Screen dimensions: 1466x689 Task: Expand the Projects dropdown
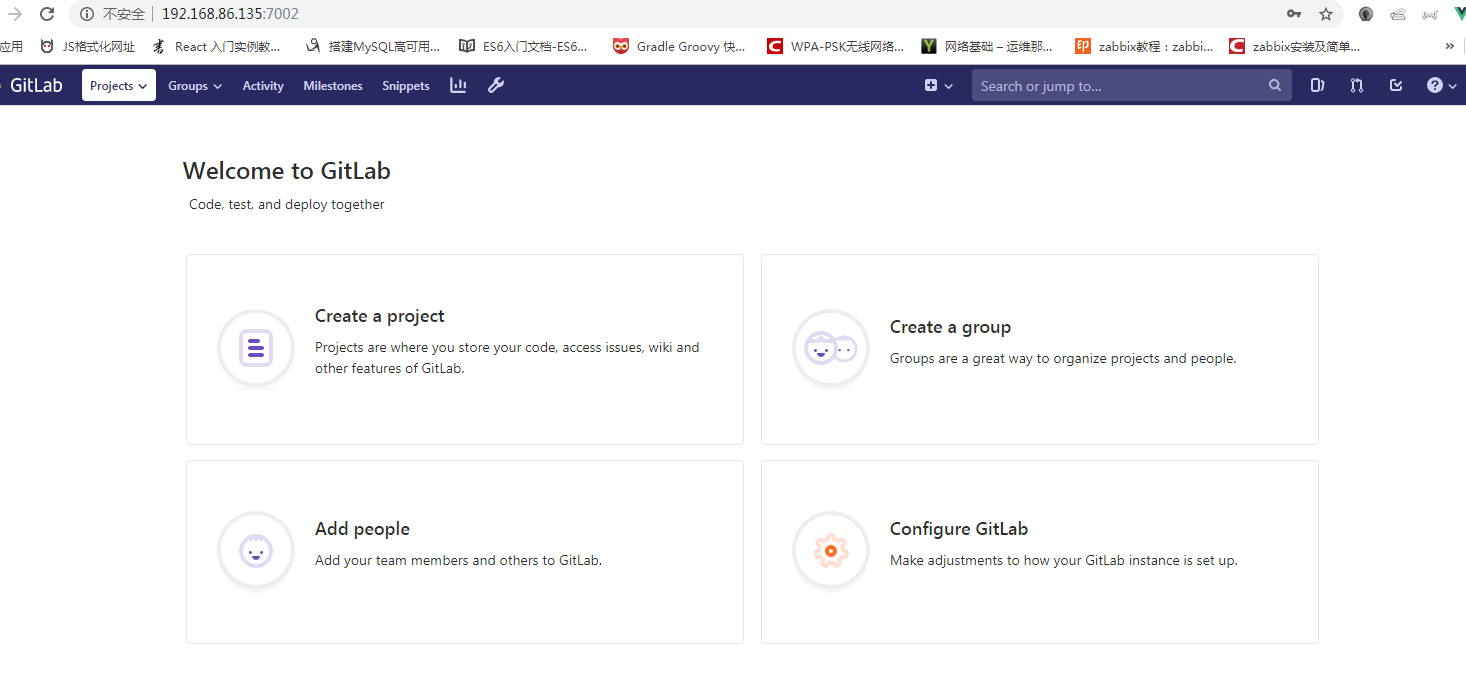118,85
